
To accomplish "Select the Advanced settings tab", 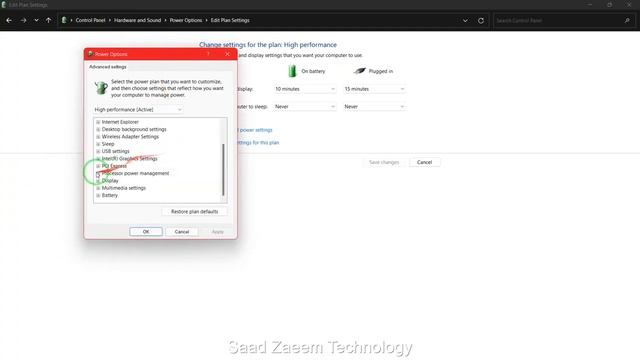I will (x=108, y=67).
